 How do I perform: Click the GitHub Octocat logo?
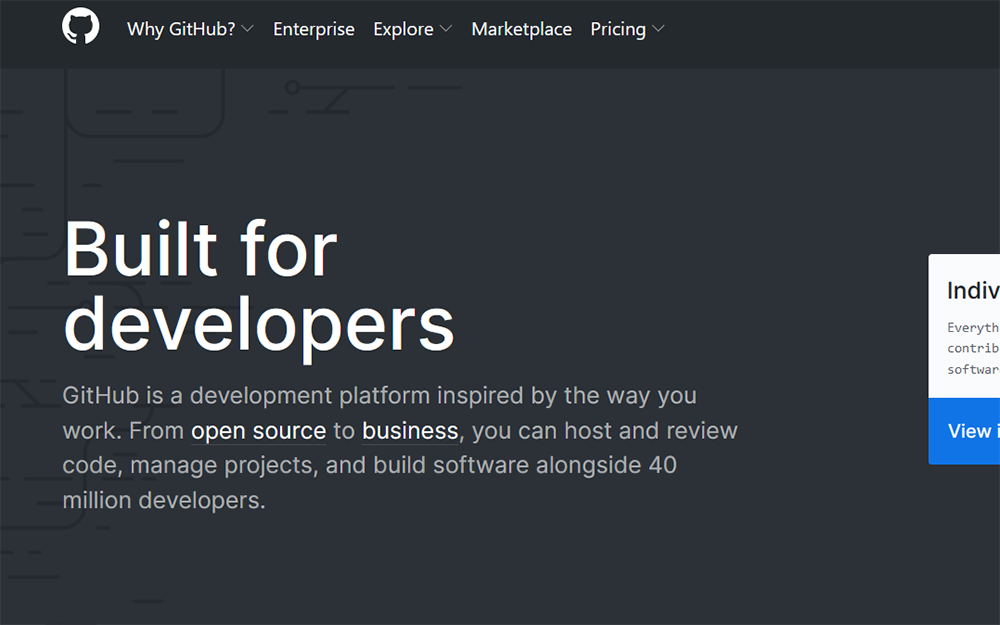(80, 26)
